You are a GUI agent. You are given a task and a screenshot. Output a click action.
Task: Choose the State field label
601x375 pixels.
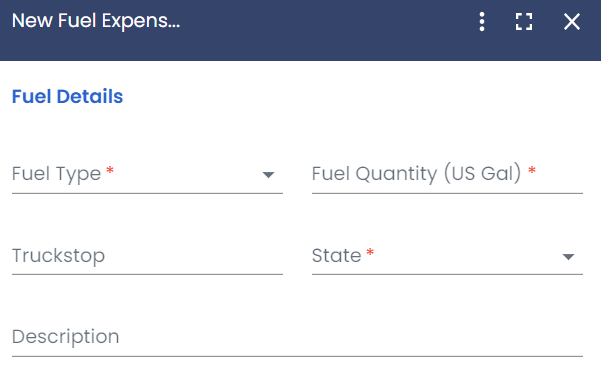coord(336,255)
